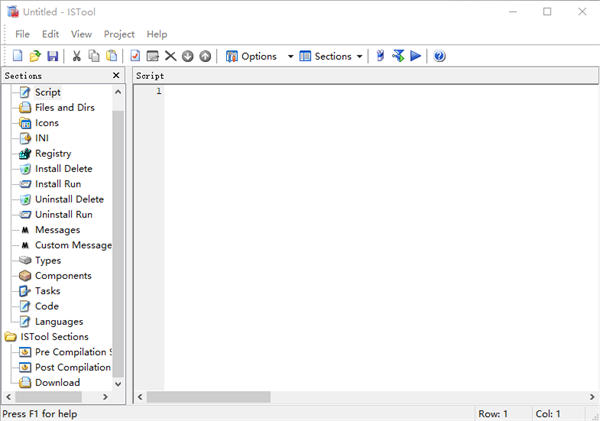This screenshot has width=600, height=421.
Task: Click the Compile script toolbar icon
Action: point(397,56)
